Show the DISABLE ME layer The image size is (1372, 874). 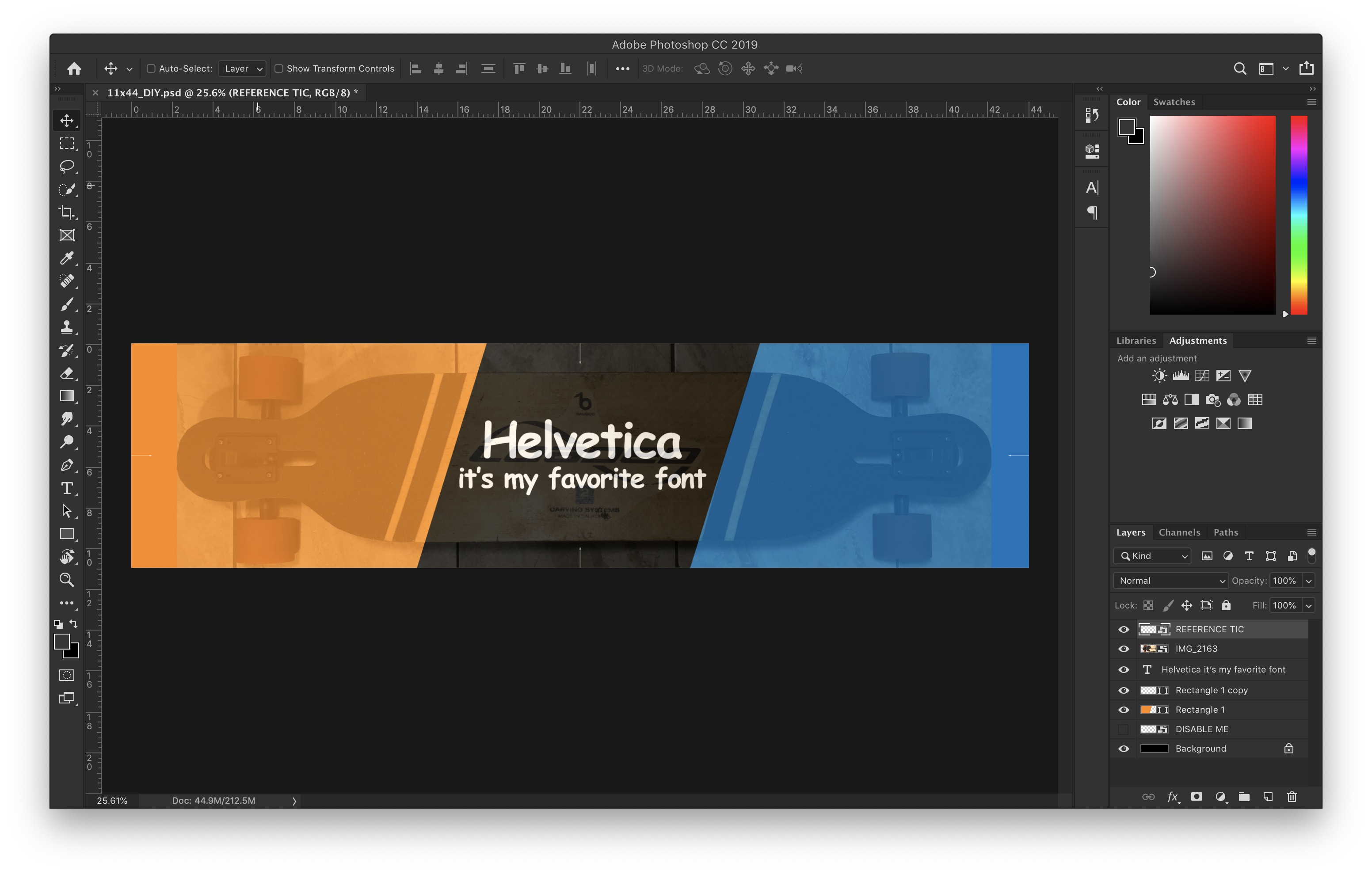click(x=1123, y=729)
